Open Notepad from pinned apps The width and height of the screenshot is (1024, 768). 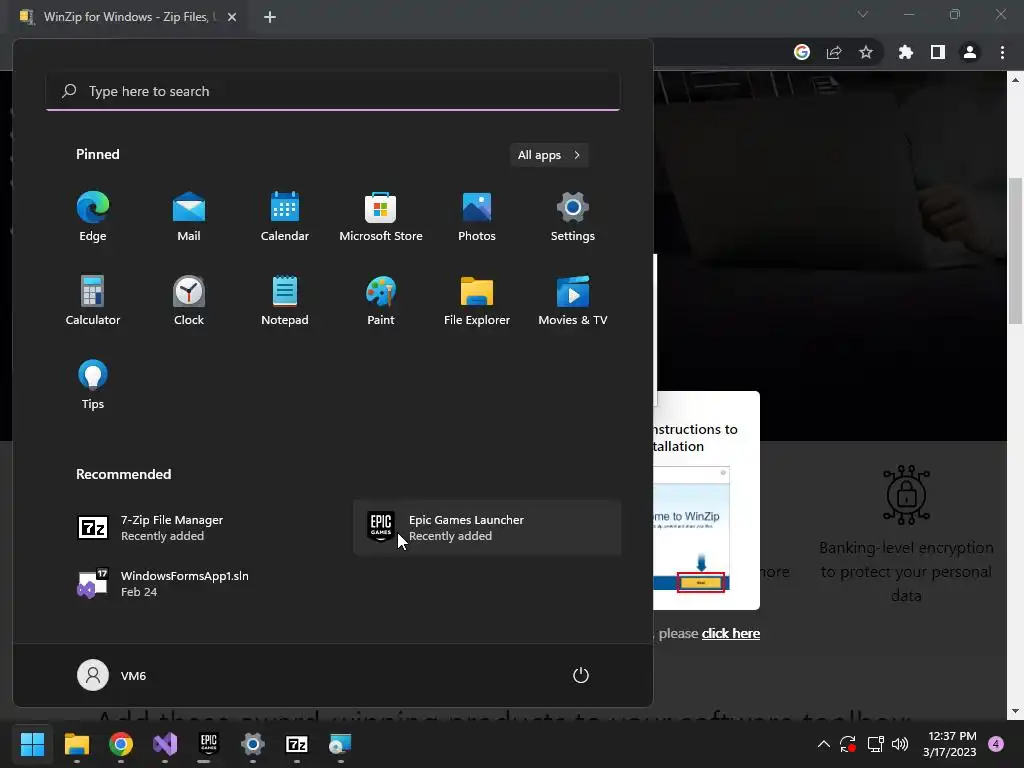click(x=285, y=301)
